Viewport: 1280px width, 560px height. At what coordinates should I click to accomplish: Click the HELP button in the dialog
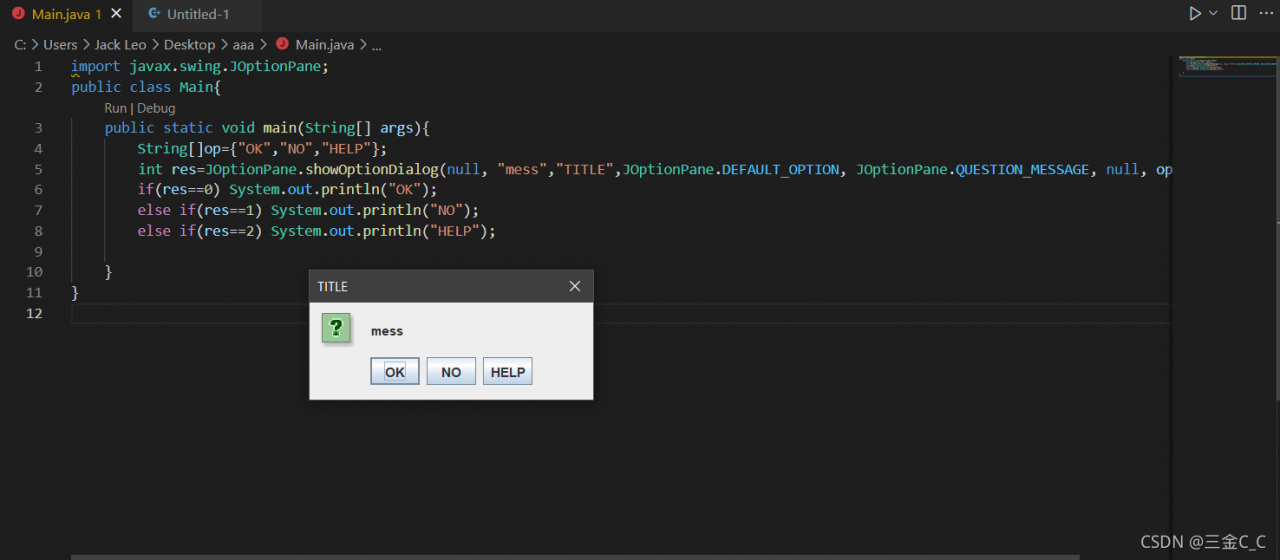pyautogui.click(x=508, y=372)
